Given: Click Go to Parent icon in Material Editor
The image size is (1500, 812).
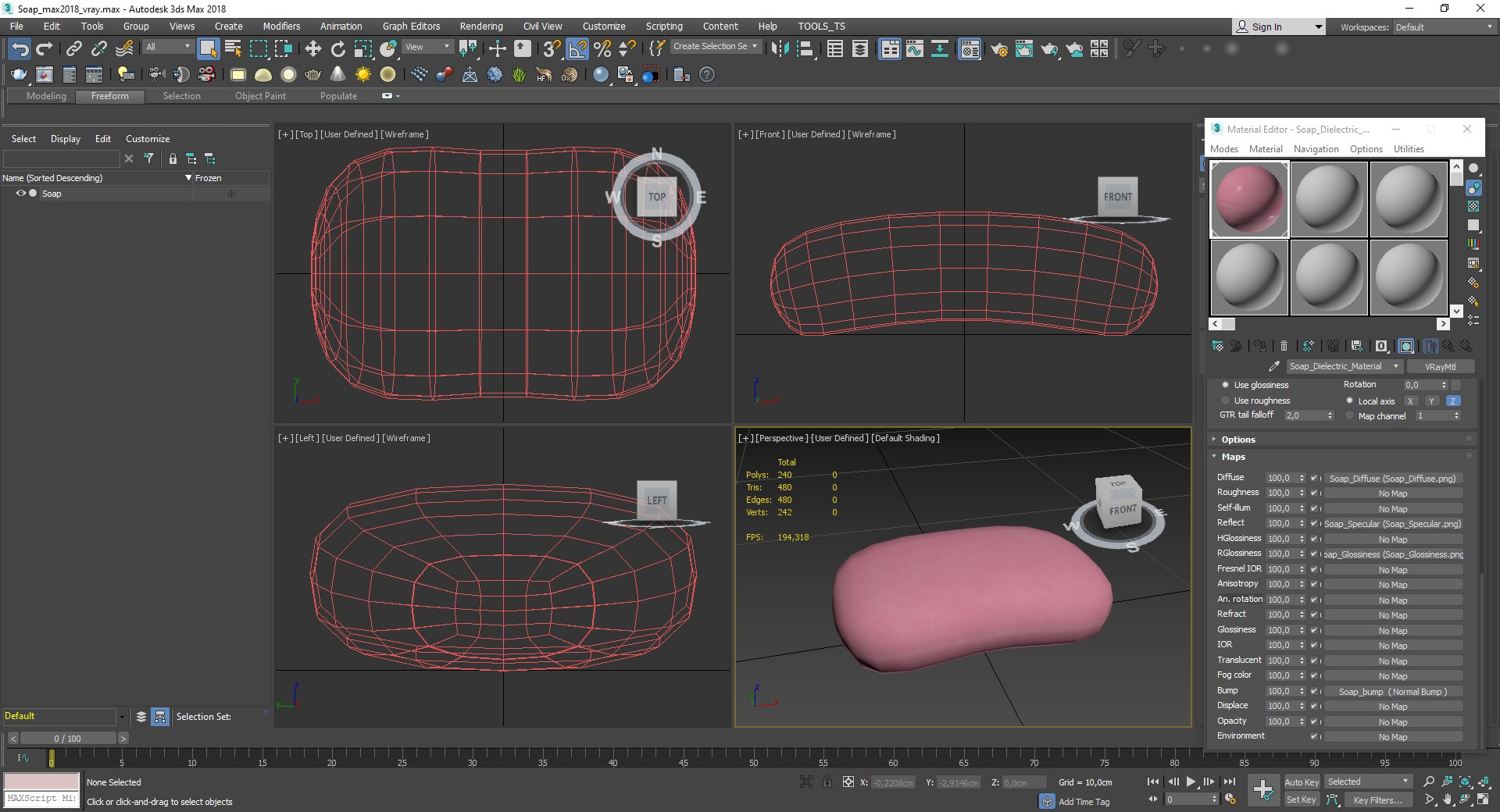Looking at the screenshot, I should pyautogui.click(x=1448, y=346).
